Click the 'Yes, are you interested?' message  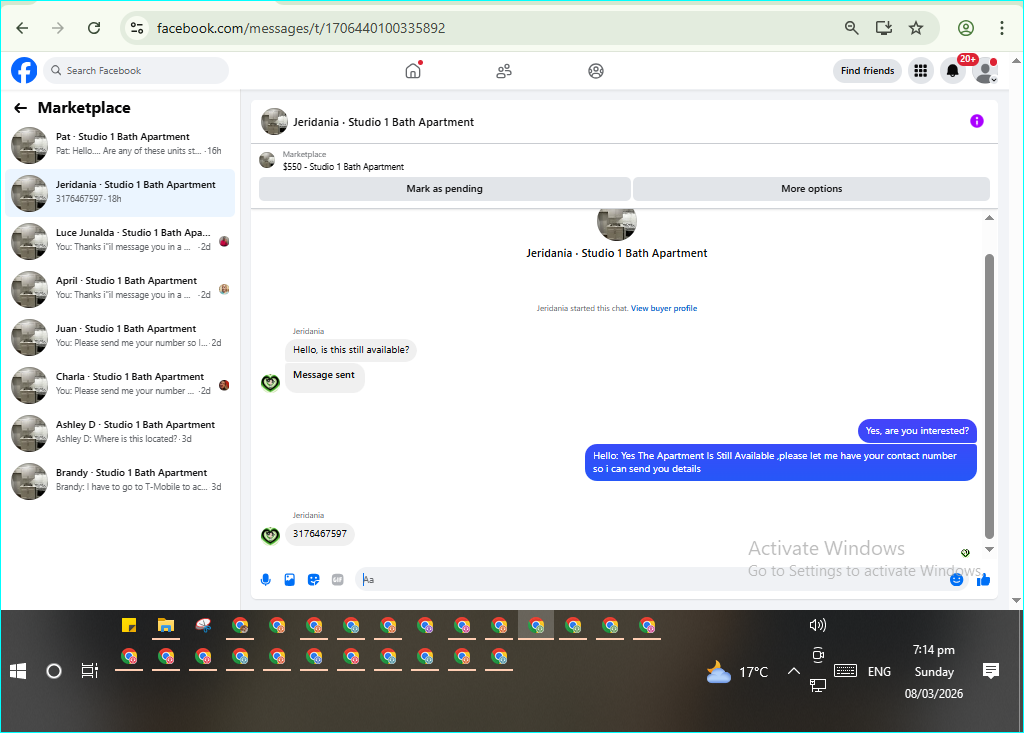pyautogui.click(x=917, y=431)
